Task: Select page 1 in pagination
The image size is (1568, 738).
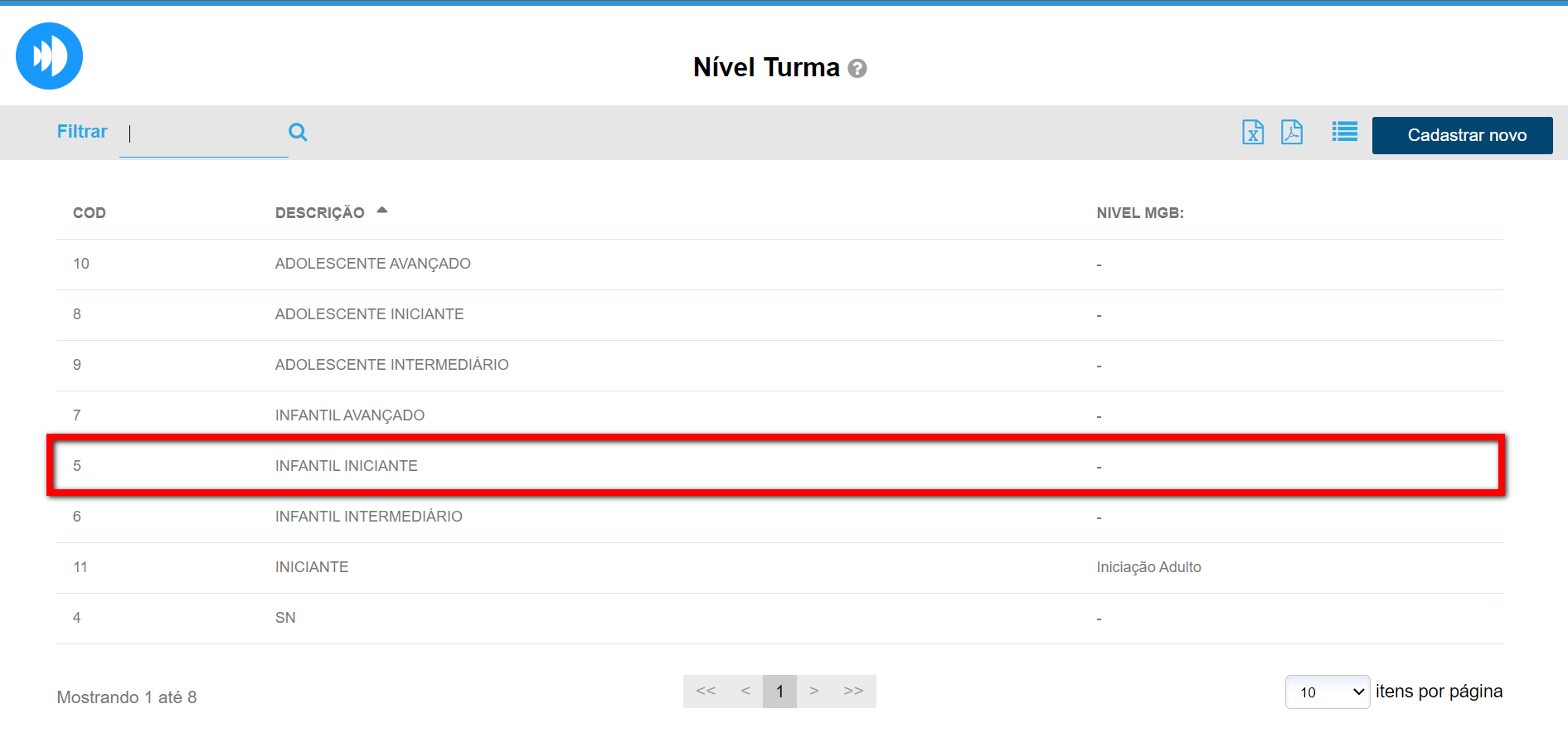Action: point(779,691)
